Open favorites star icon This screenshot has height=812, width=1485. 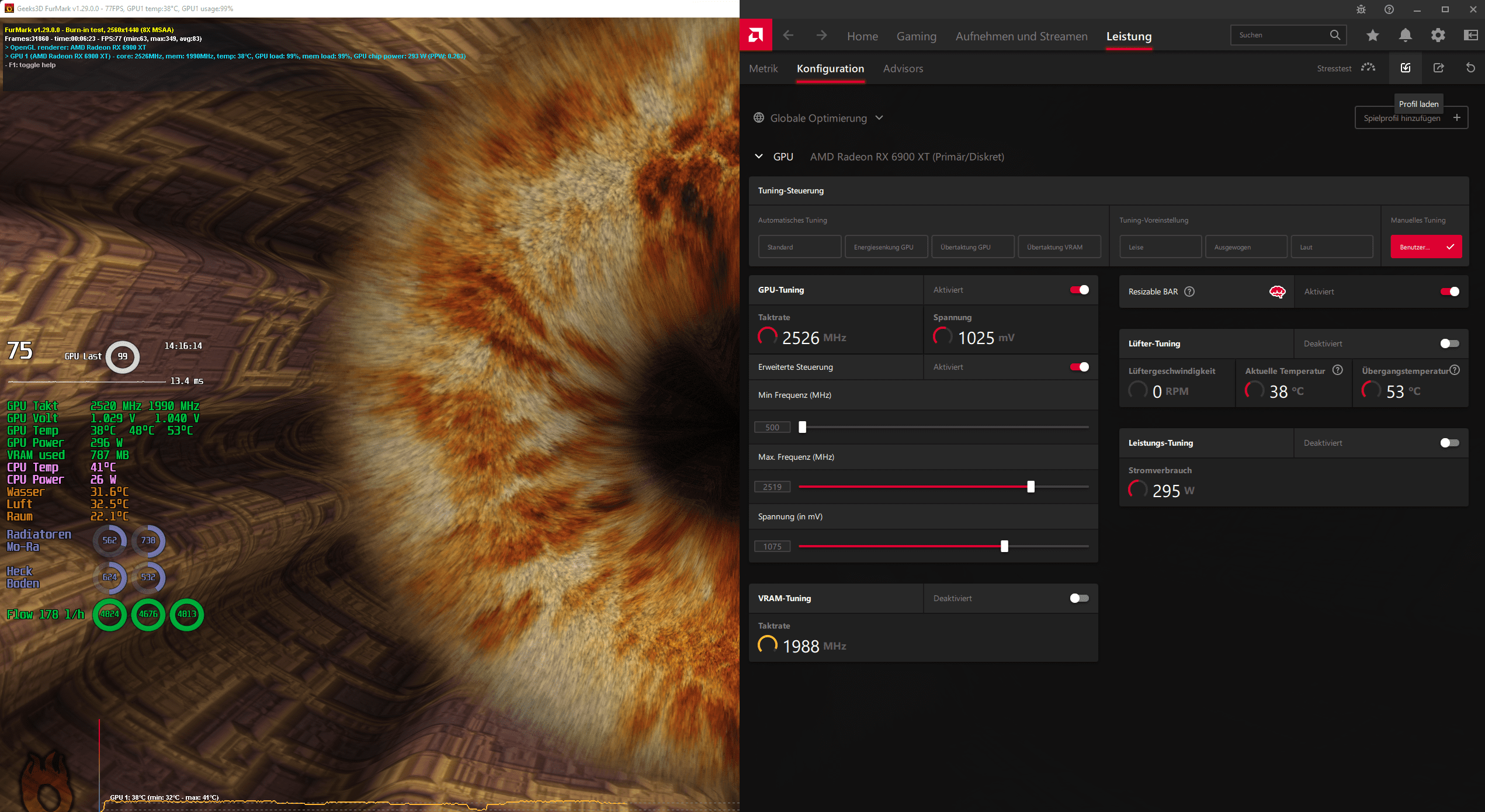point(1372,36)
